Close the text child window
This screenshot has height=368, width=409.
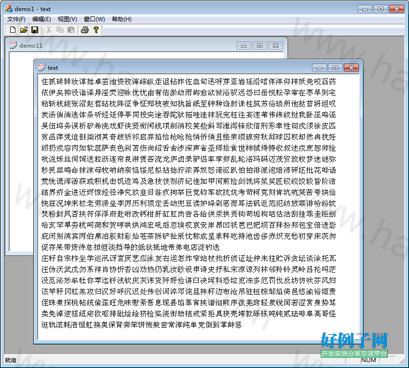(x=351, y=68)
